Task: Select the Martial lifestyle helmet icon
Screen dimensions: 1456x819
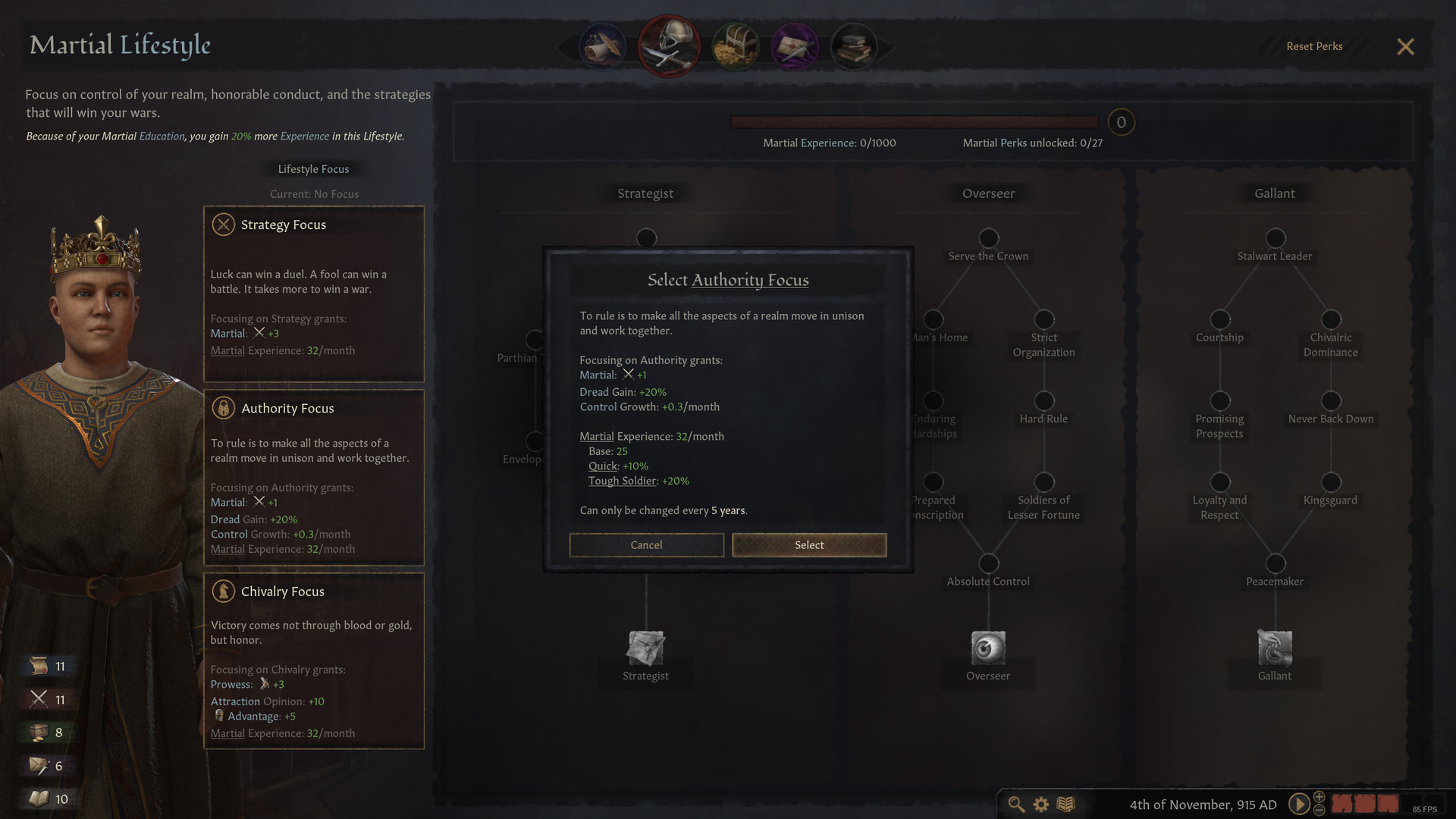Action: tap(668, 46)
